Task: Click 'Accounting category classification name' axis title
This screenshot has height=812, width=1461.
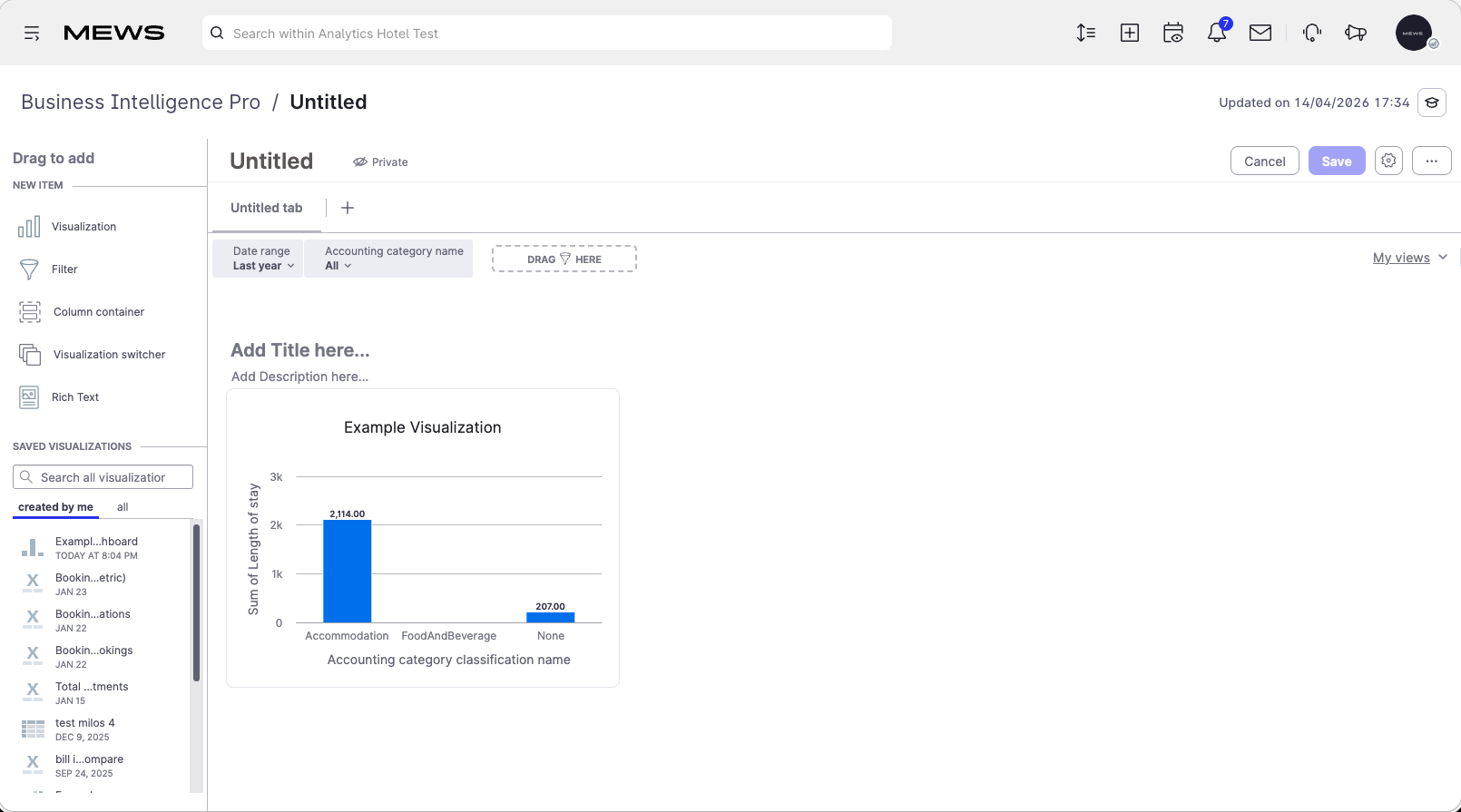Action: coord(449,660)
